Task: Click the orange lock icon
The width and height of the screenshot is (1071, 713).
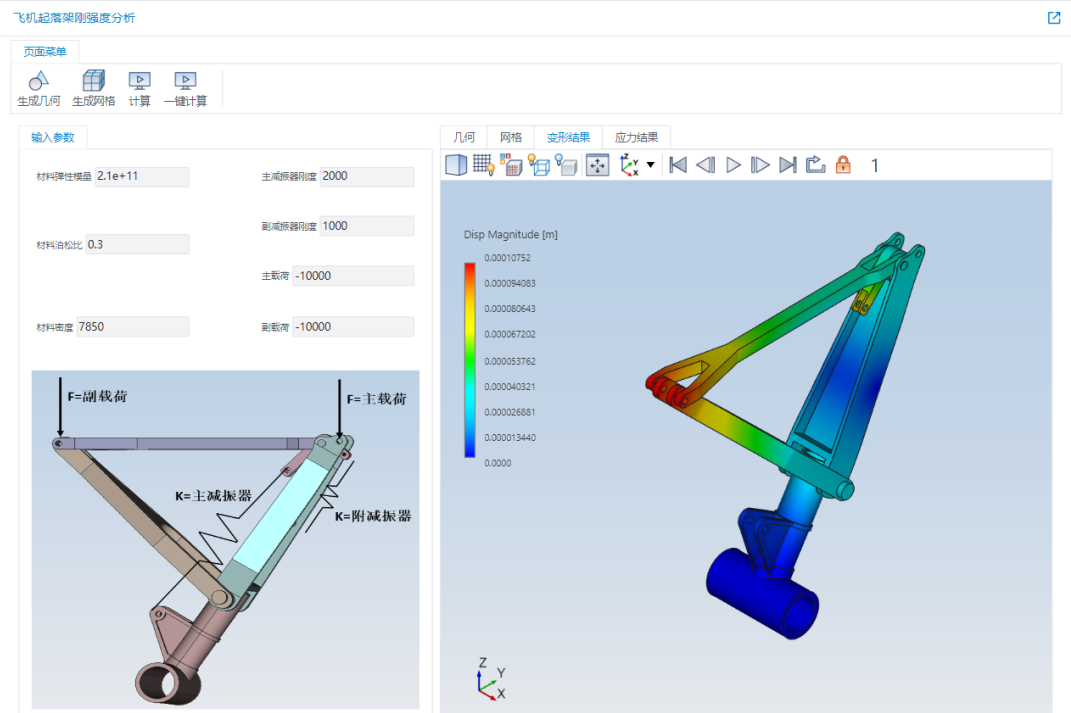Action: 844,165
